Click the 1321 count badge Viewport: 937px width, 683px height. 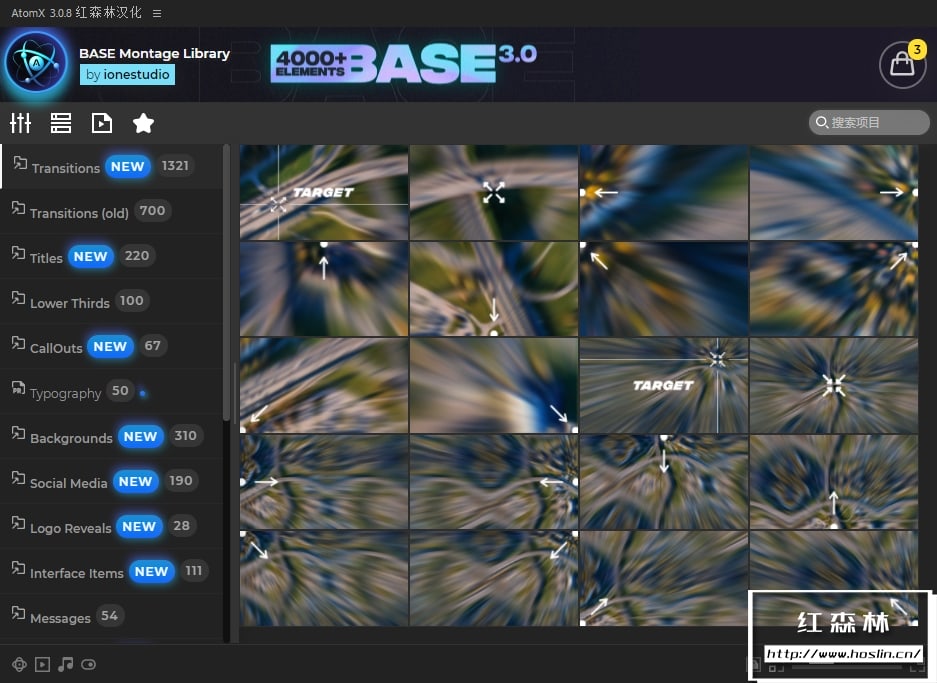click(175, 166)
